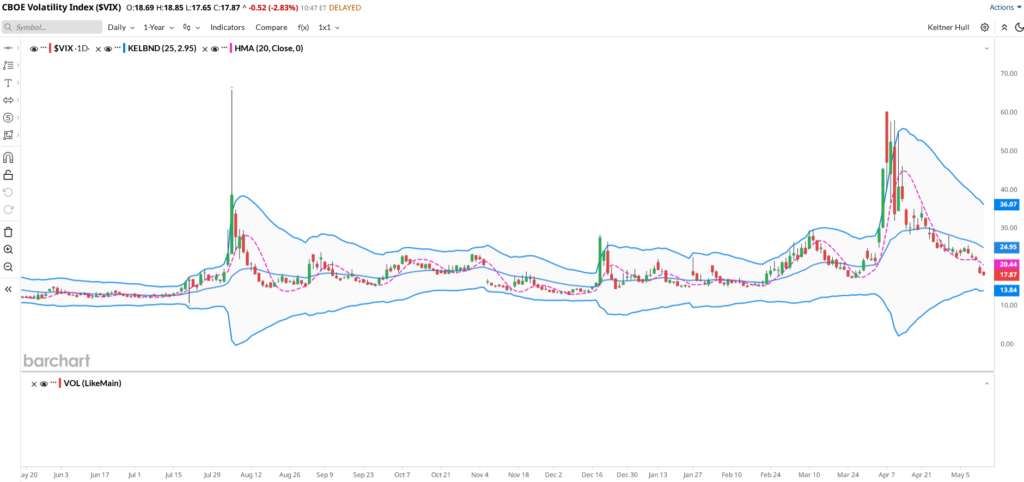Viewport: 1024px width, 482px height.
Task: Open the Actions dropdown menu
Action: (x=1002, y=7)
